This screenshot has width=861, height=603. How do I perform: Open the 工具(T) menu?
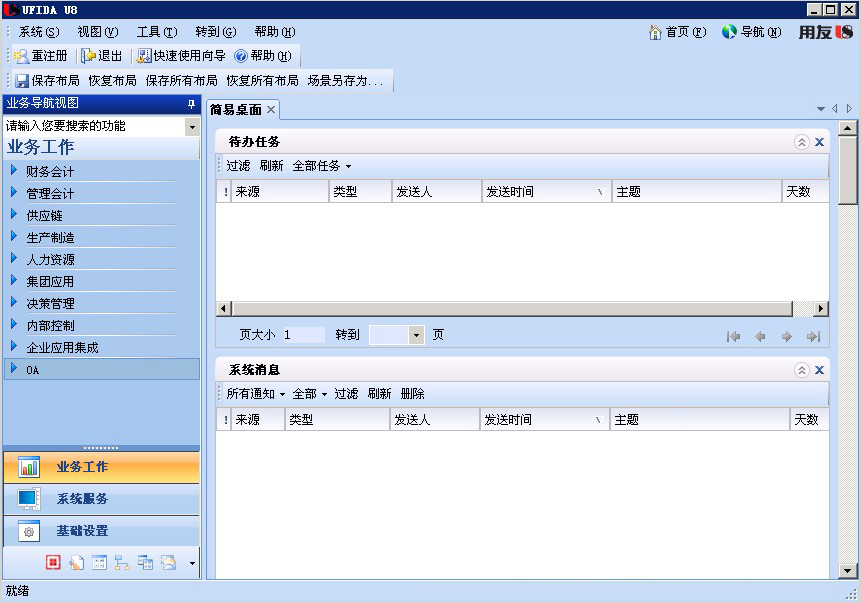click(154, 31)
